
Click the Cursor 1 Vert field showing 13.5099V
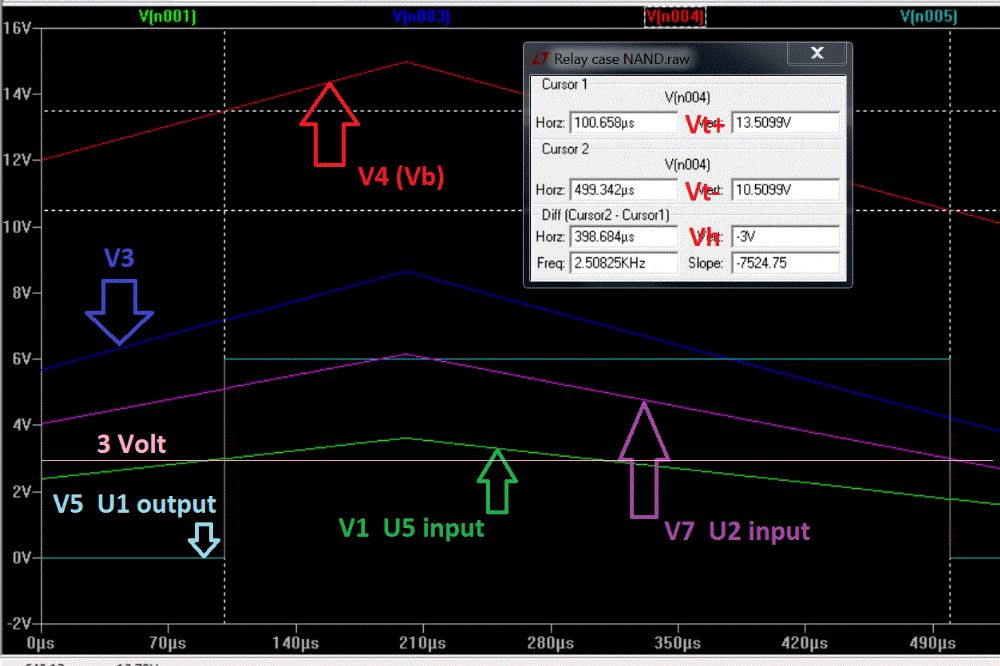click(x=785, y=123)
